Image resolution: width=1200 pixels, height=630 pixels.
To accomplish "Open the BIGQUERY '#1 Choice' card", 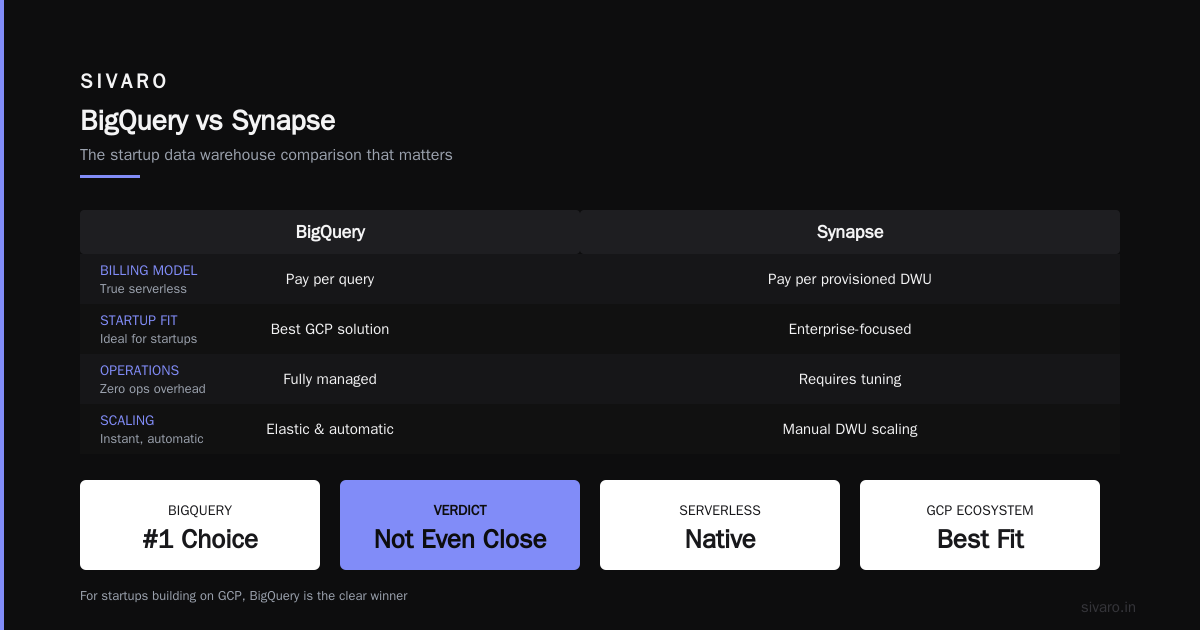I will click(x=200, y=525).
